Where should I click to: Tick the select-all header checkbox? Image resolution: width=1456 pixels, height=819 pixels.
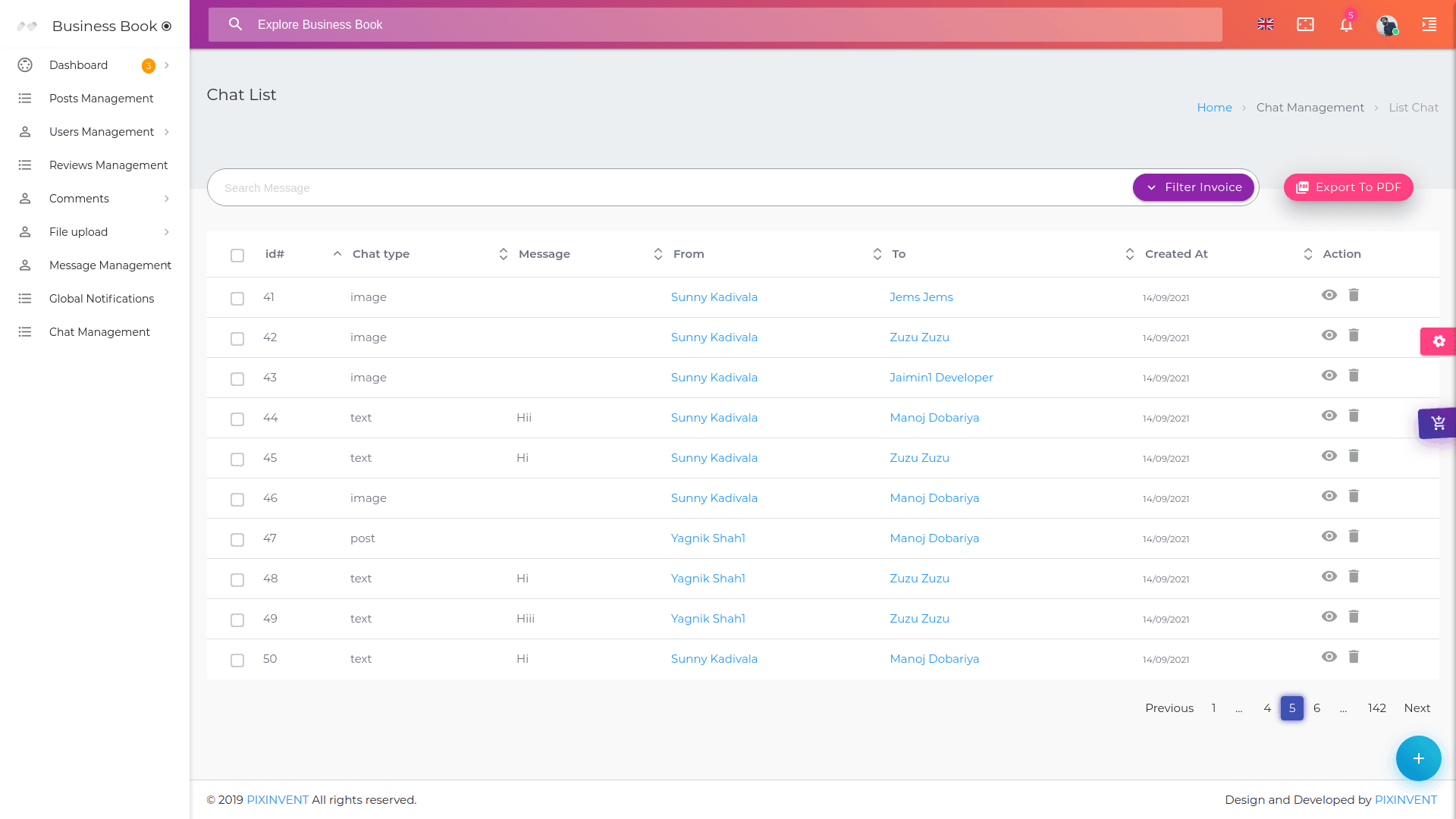(x=237, y=256)
